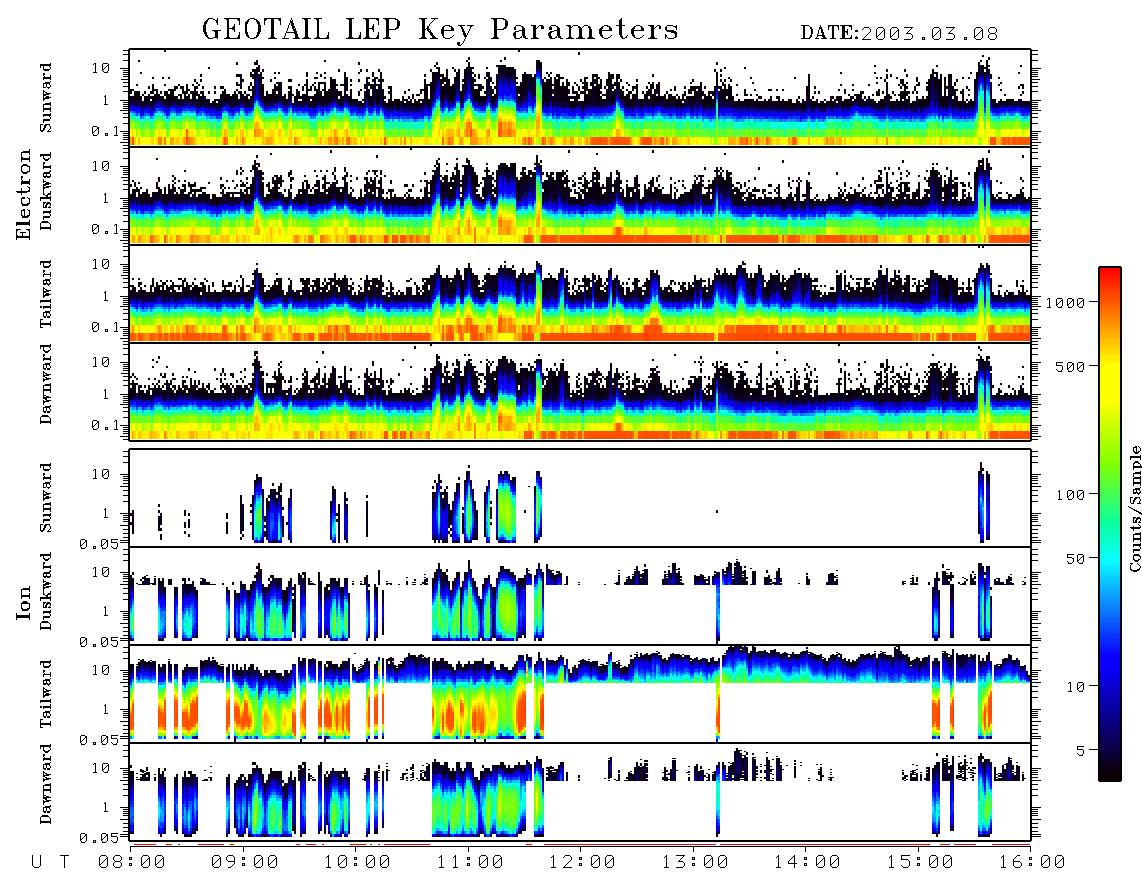This screenshot has width=1142, height=880.
Task: Select the Ion Duskward axis label
Action: pyautogui.click(x=46, y=591)
